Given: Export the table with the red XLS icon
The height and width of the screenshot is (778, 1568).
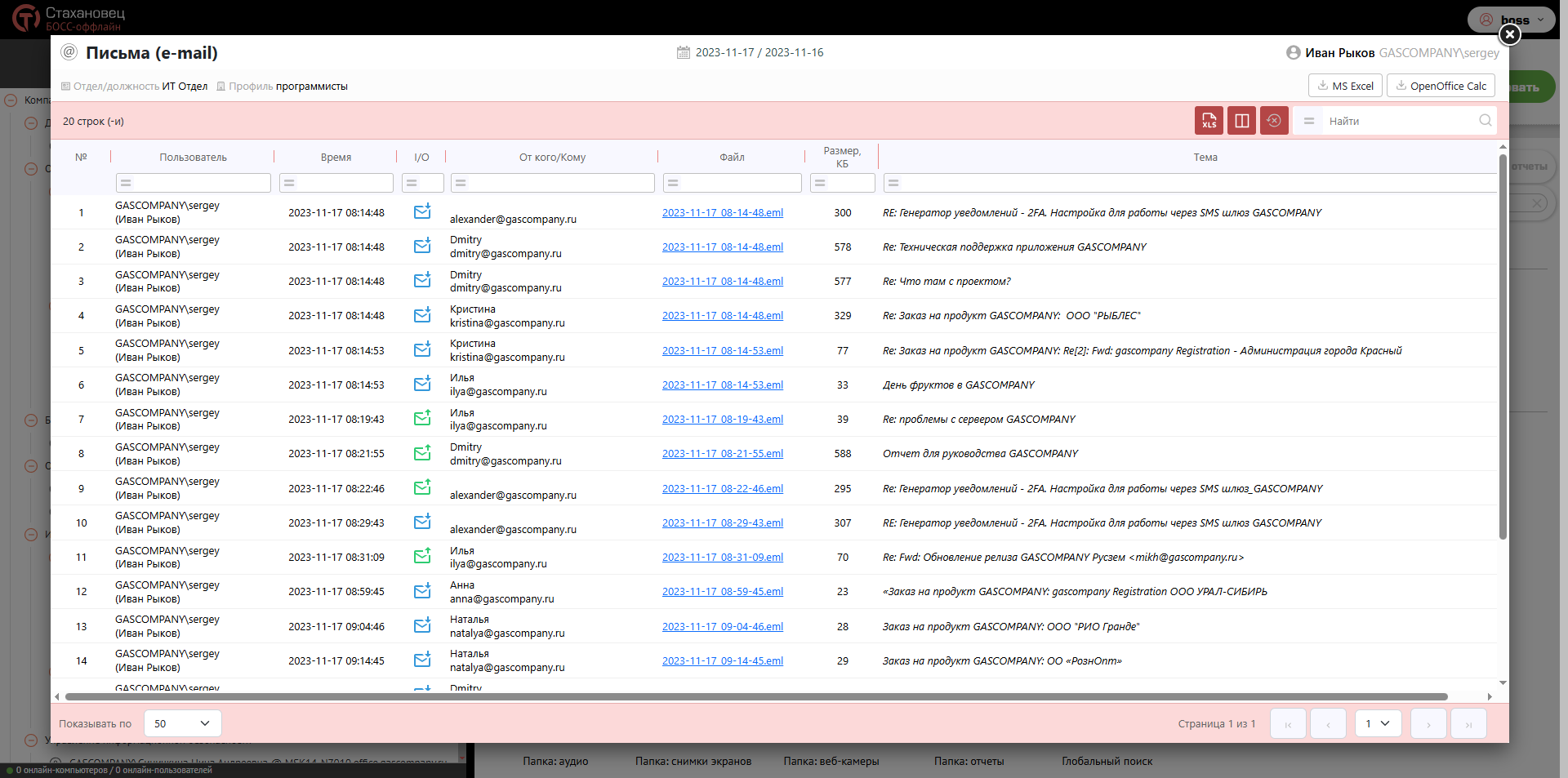Looking at the screenshot, I should (1209, 121).
